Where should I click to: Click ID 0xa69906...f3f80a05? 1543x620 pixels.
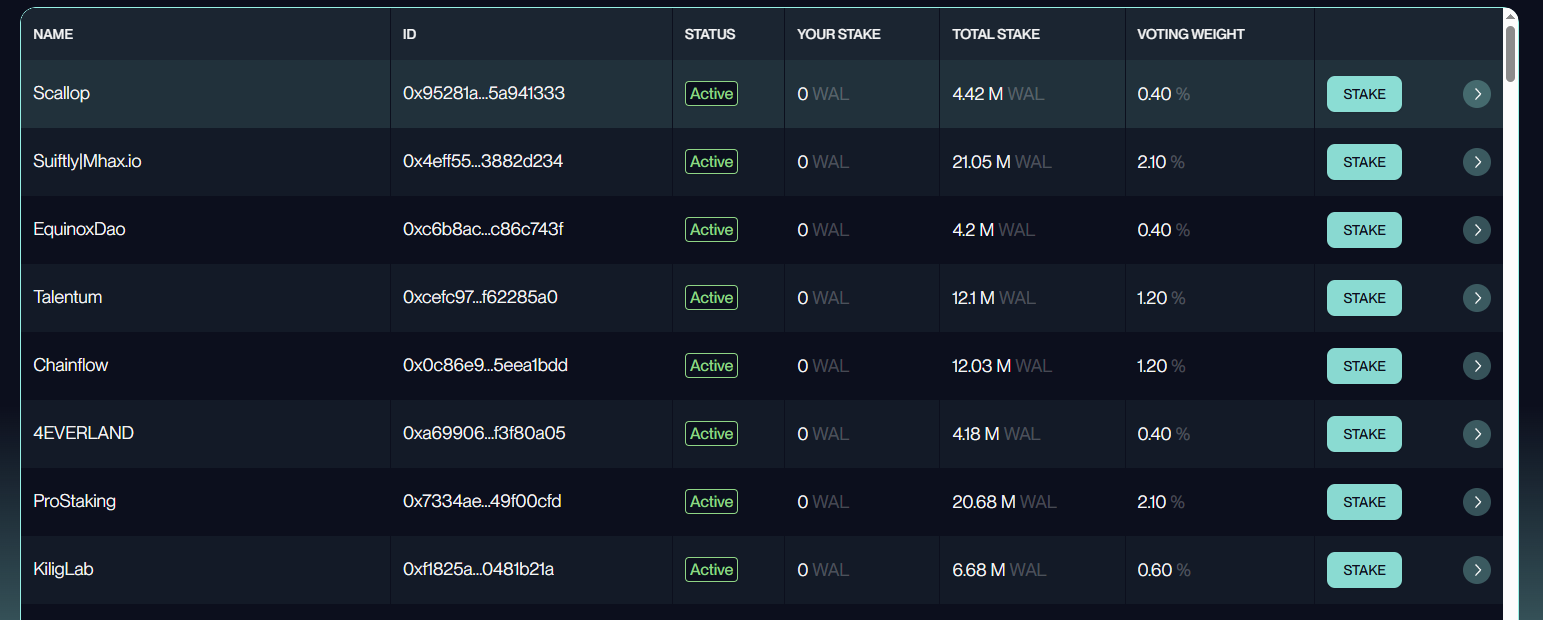484,433
